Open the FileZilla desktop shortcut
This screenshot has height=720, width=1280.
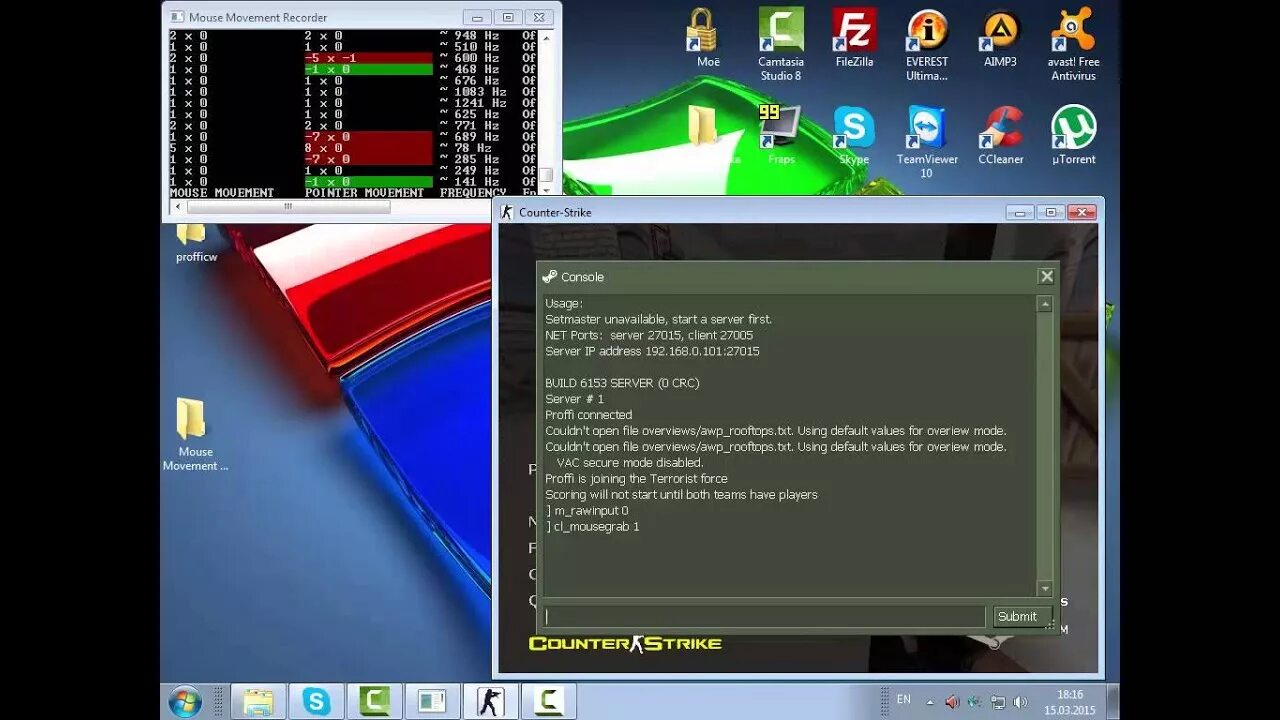point(854,38)
